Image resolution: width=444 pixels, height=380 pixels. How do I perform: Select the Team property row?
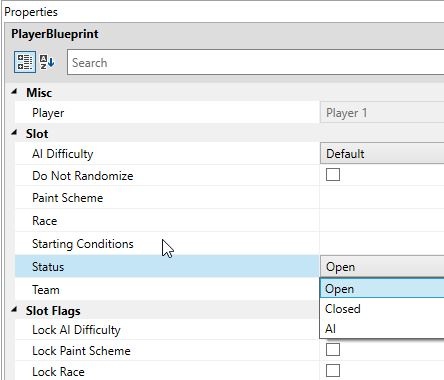click(167, 289)
